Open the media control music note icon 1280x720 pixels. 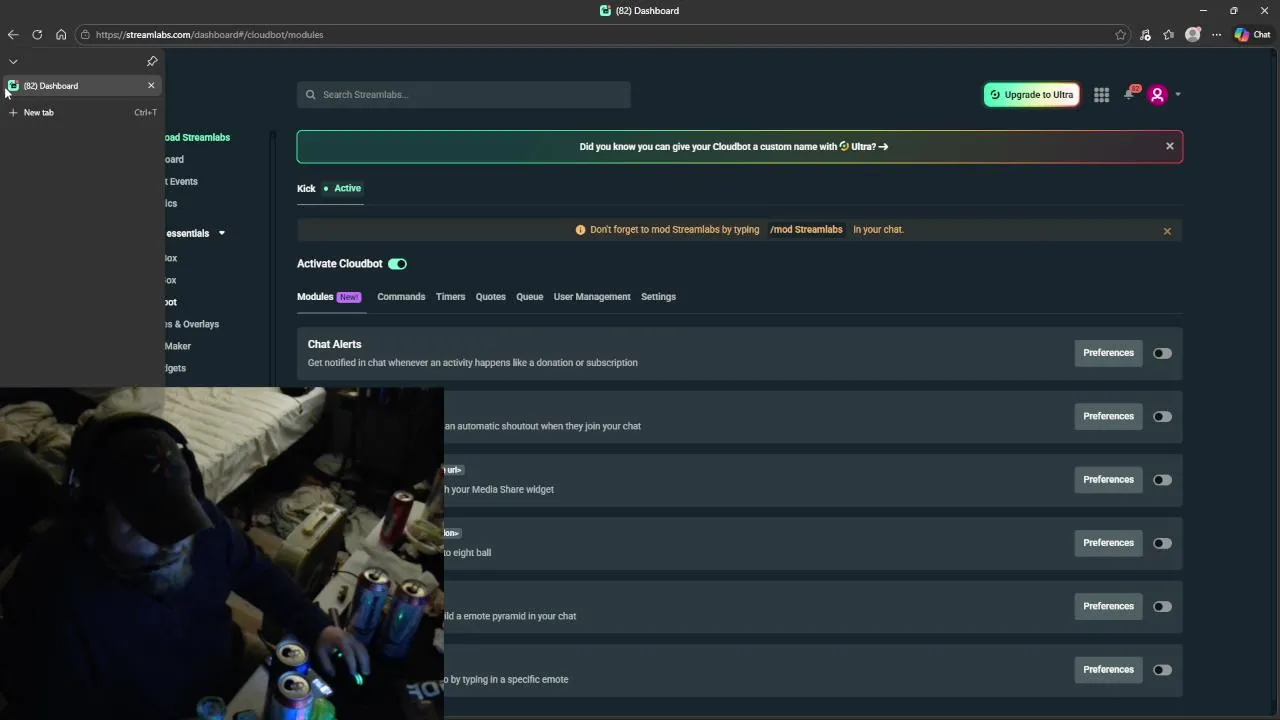[x=1145, y=34]
